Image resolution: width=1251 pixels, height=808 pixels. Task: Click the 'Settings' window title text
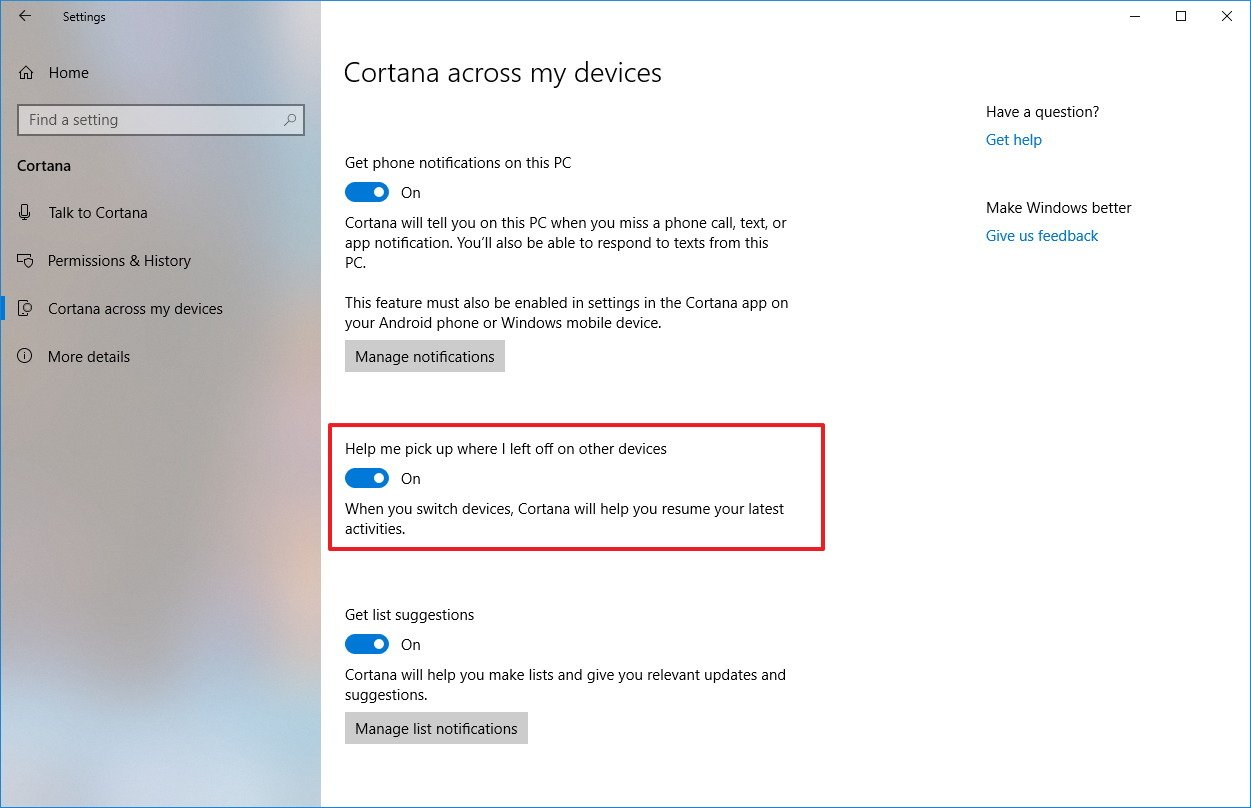84,17
